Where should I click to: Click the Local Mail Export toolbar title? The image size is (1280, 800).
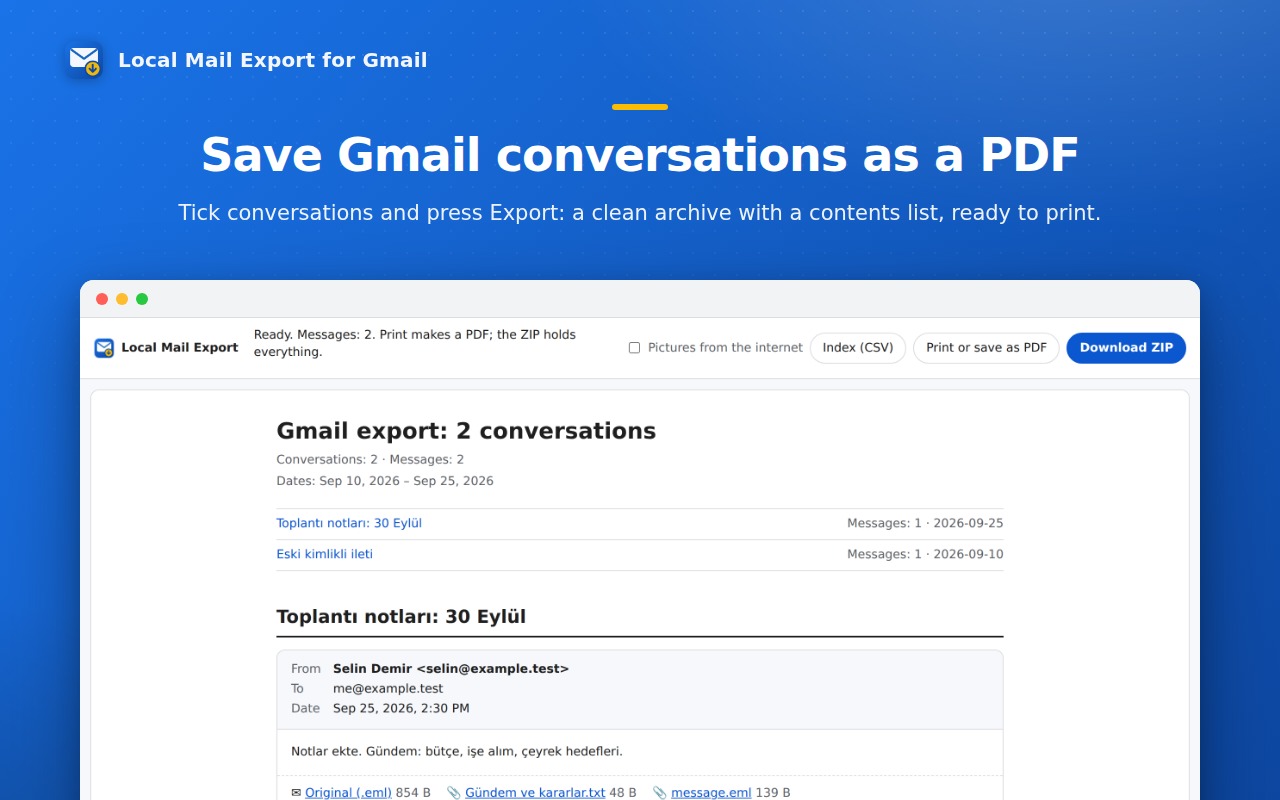pyautogui.click(x=180, y=348)
